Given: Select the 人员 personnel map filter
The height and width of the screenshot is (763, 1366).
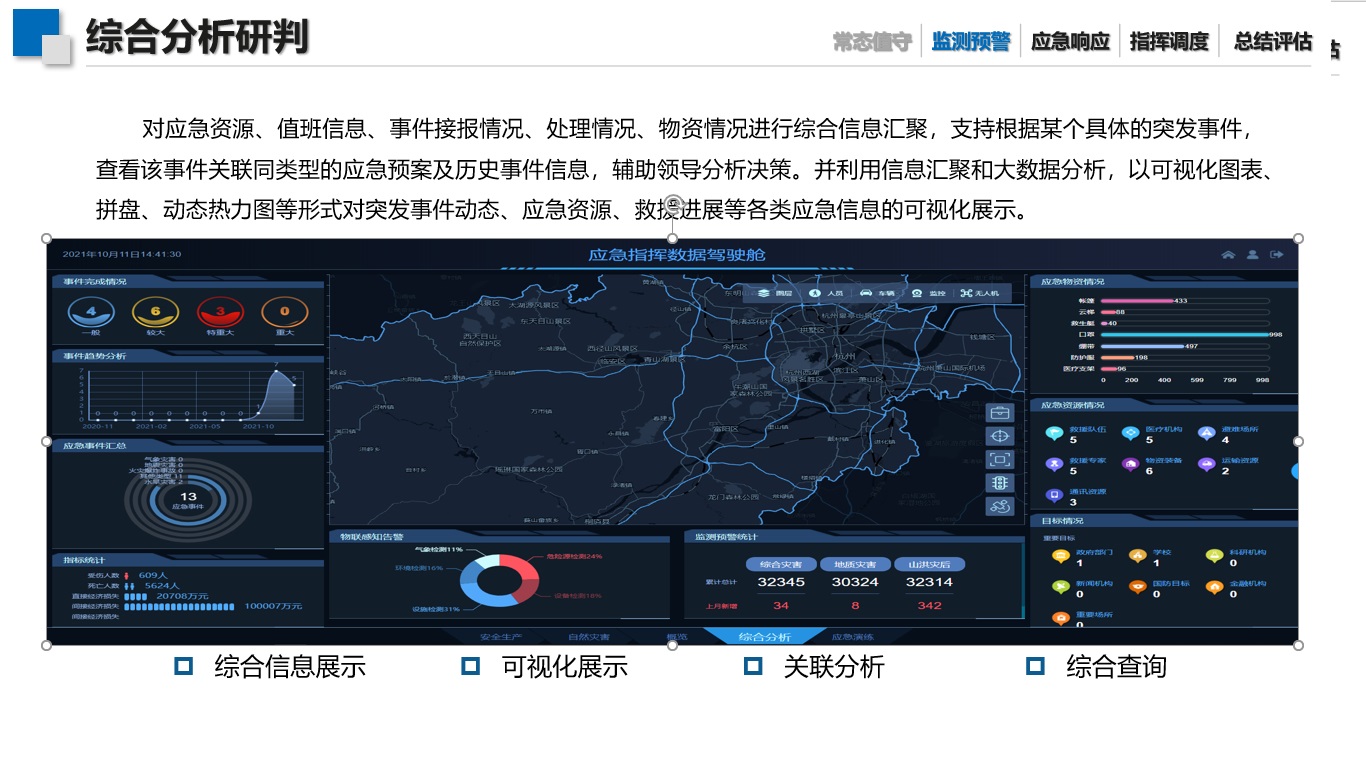Looking at the screenshot, I should click(826, 294).
